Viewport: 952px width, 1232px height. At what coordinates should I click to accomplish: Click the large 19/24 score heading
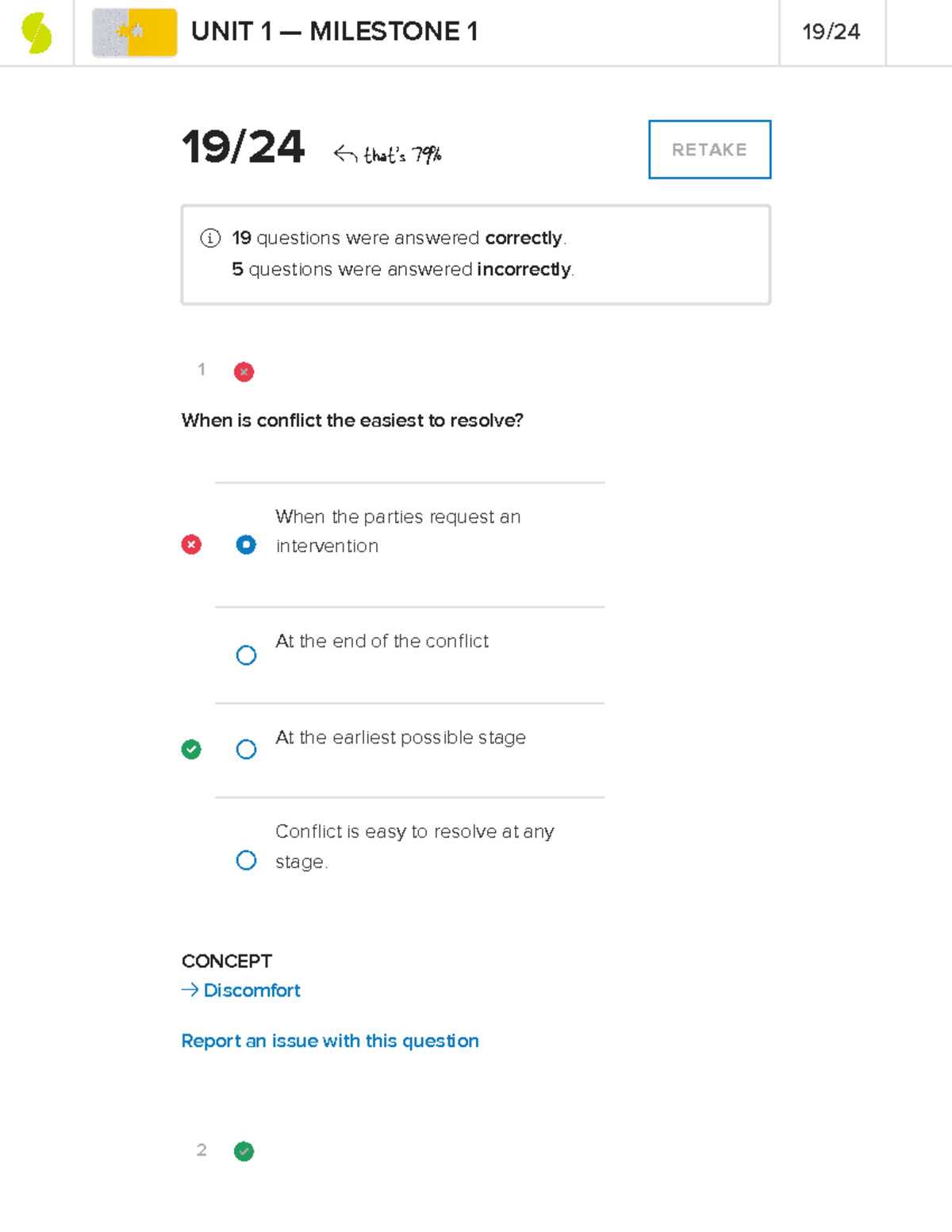click(243, 147)
